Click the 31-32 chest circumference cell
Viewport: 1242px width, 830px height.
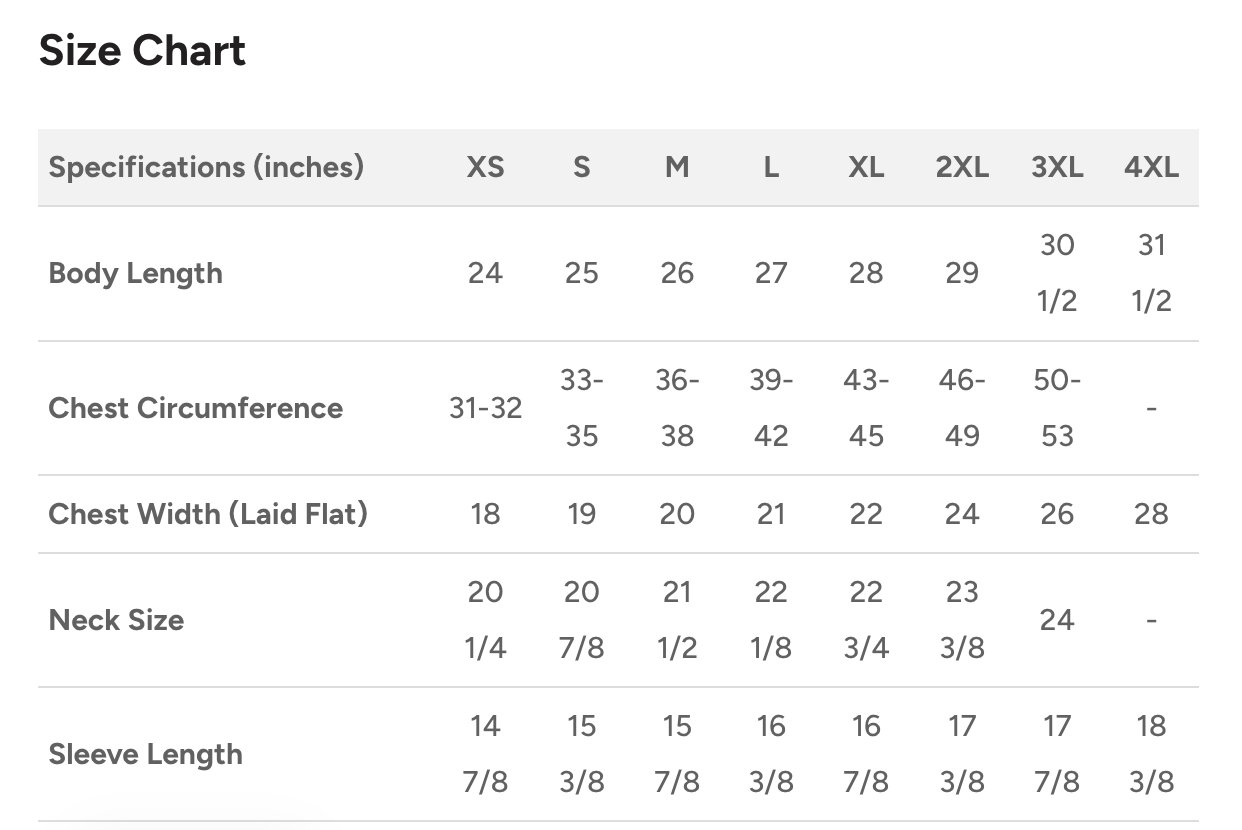coord(485,408)
